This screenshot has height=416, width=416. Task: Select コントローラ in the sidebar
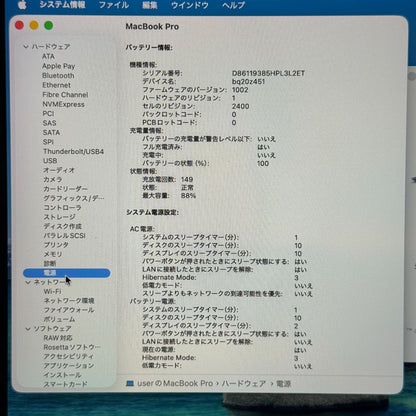(x=62, y=207)
